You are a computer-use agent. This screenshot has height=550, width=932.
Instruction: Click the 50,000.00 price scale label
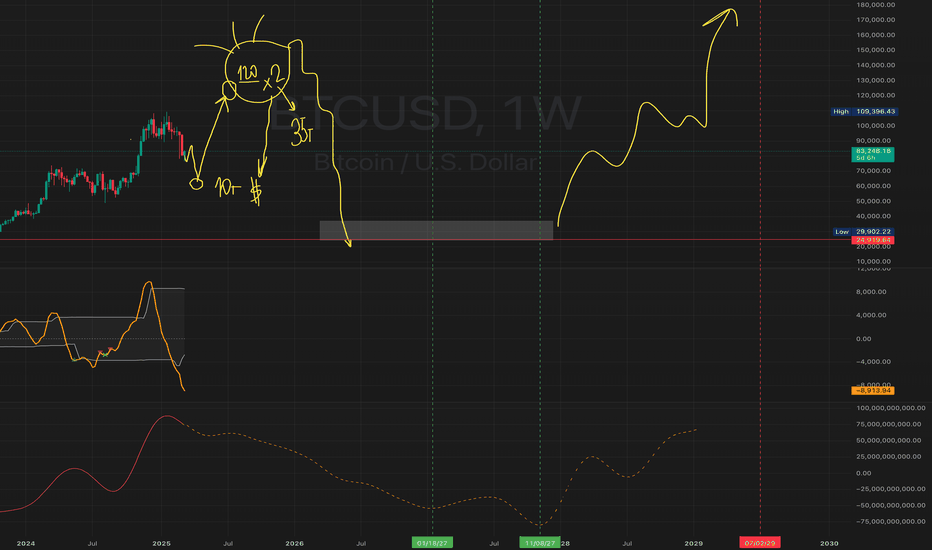pos(874,202)
